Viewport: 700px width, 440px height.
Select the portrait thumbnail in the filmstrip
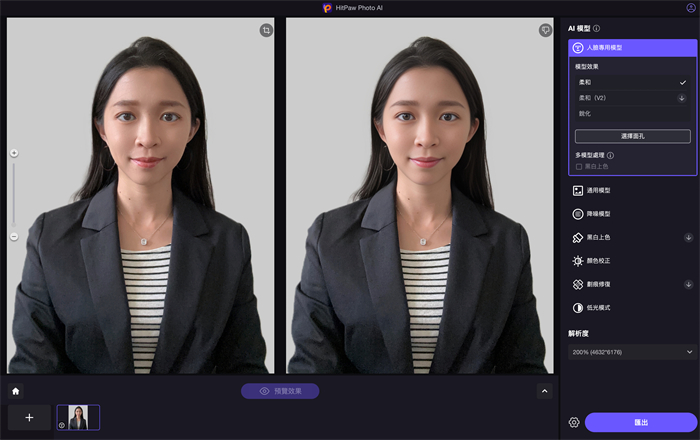click(x=78, y=417)
